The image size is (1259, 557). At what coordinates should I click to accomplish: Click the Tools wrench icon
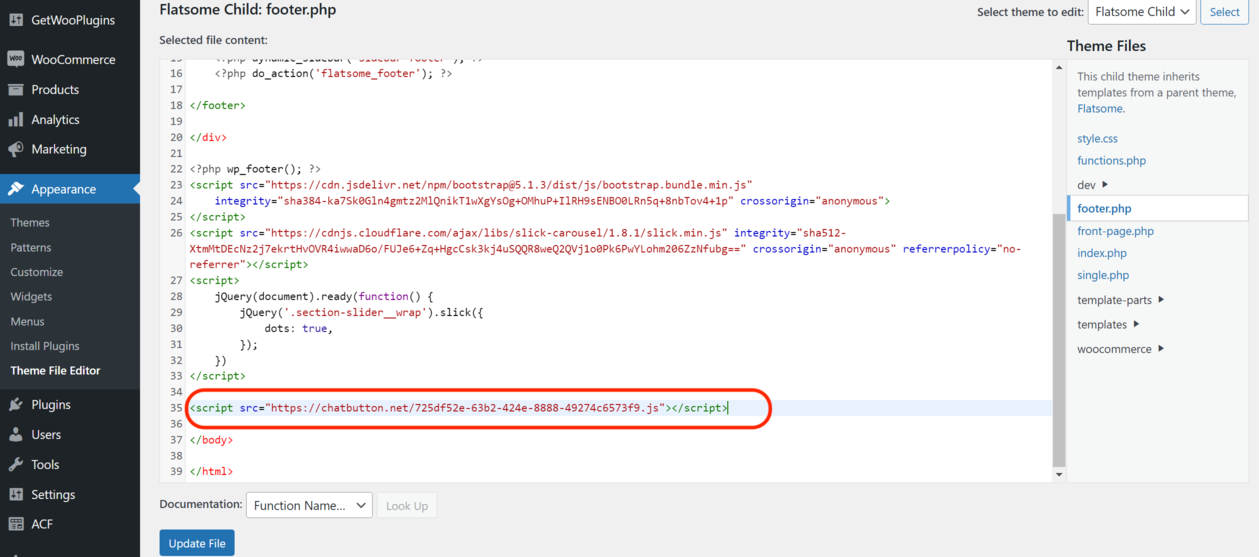pos(16,465)
